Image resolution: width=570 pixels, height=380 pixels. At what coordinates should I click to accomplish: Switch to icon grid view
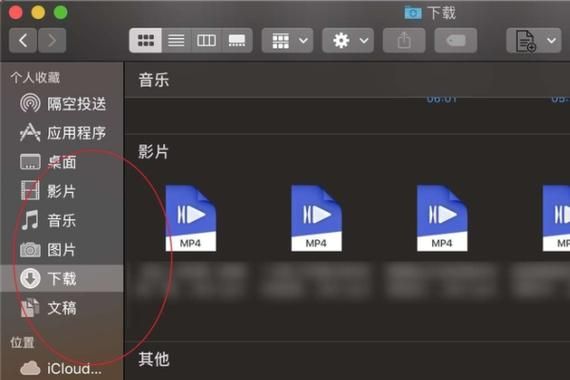[x=145, y=40]
